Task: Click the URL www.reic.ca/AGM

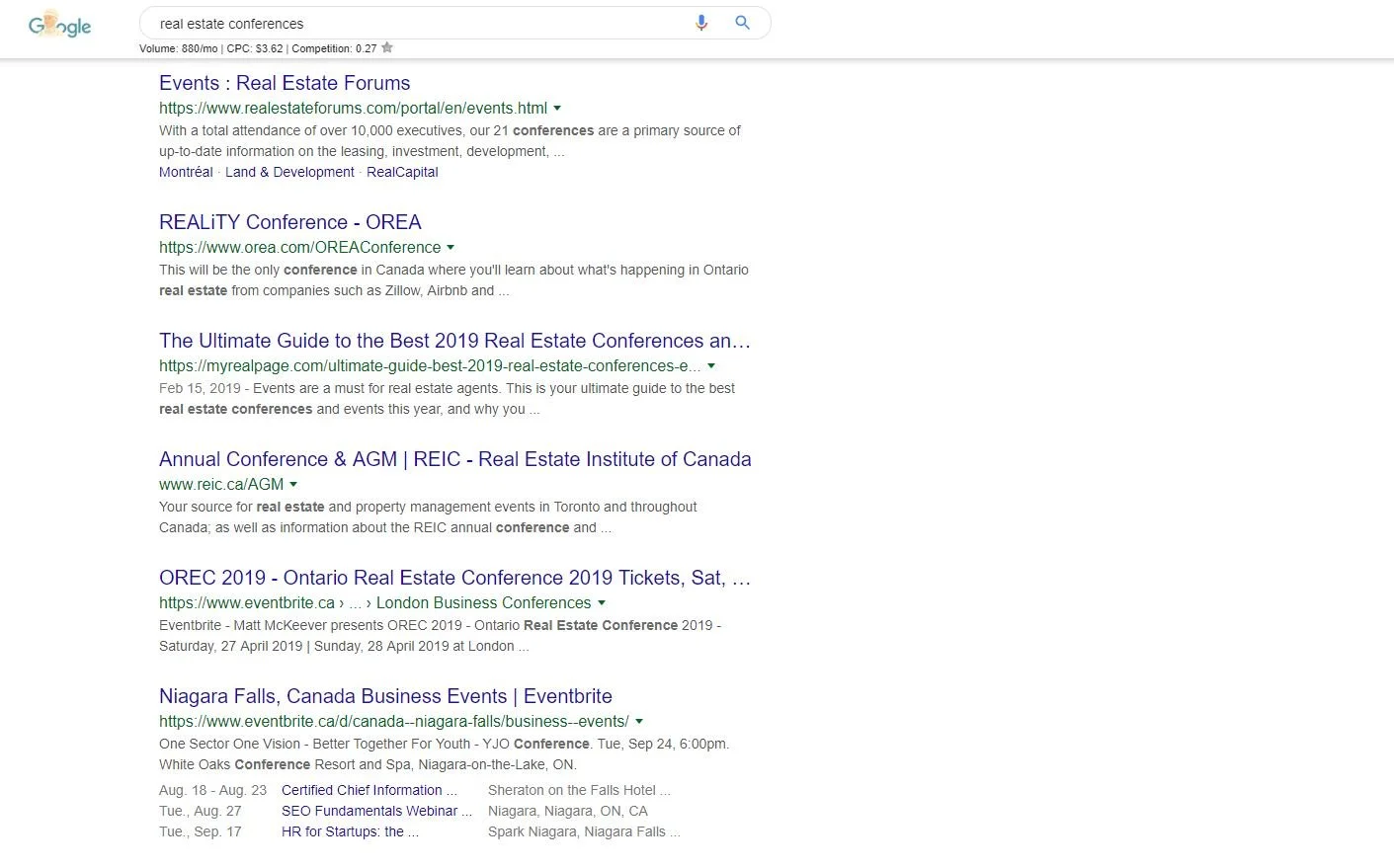Action: pyautogui.click(x=221, y=485)
